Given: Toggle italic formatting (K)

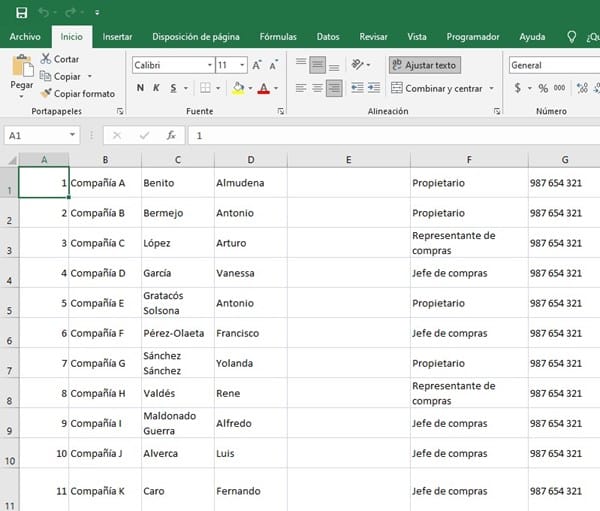Looking at the screenshot, I should click(157, 88).
